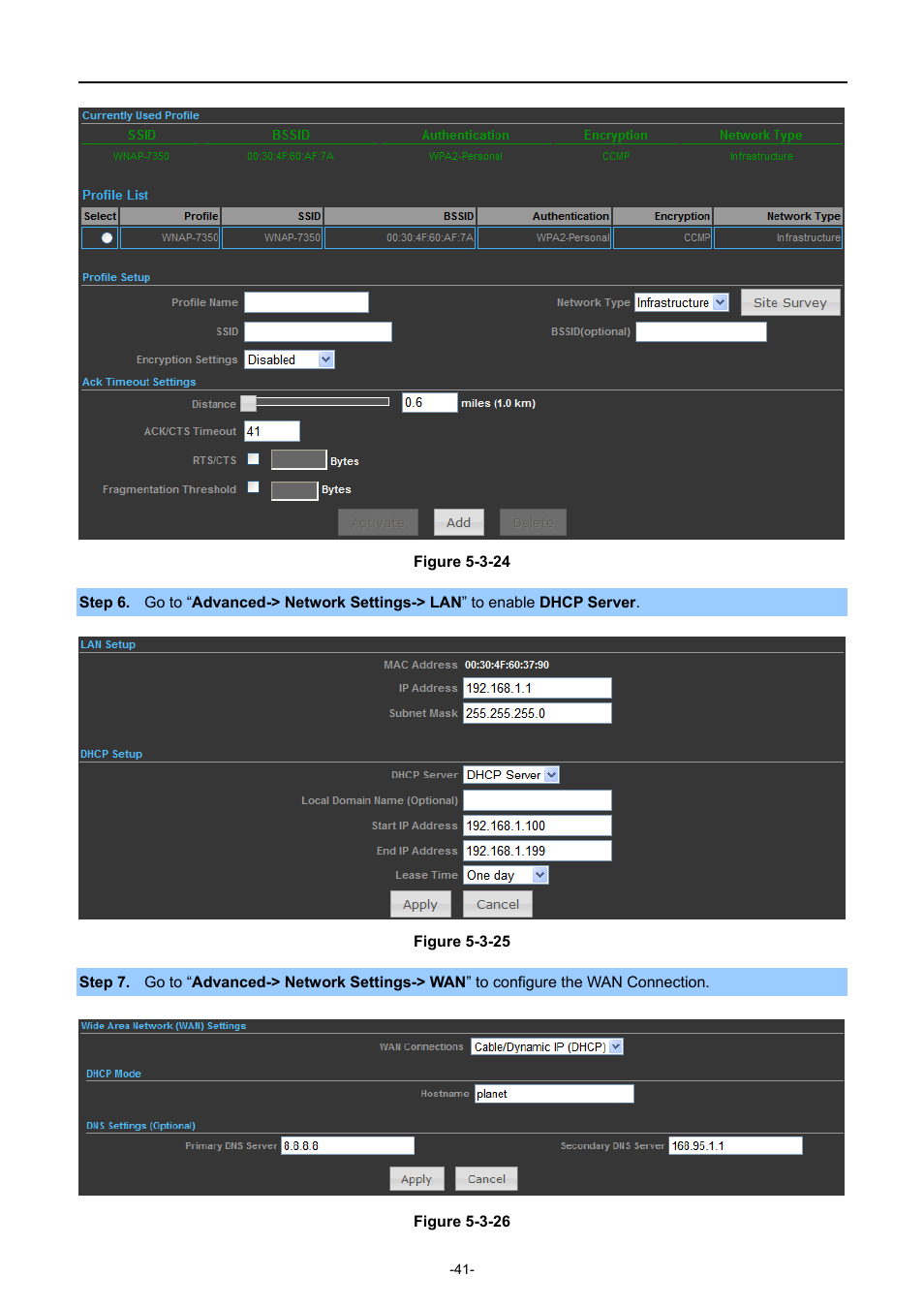Click Cancel in the LAN Setup panel
Screen dimensions: 924x1308
click(498, 904)
